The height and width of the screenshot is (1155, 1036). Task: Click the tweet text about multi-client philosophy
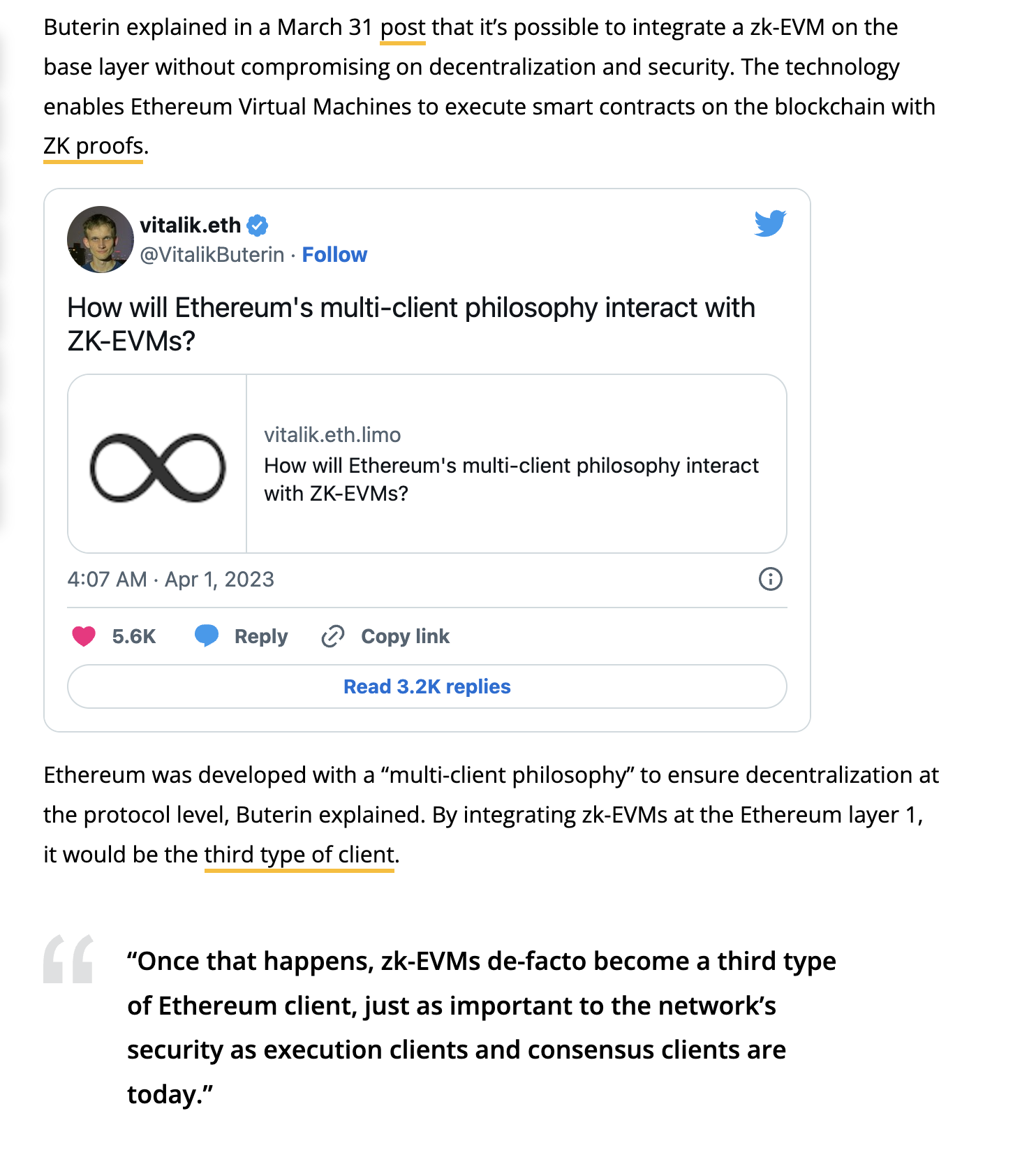tap(411, 324)
